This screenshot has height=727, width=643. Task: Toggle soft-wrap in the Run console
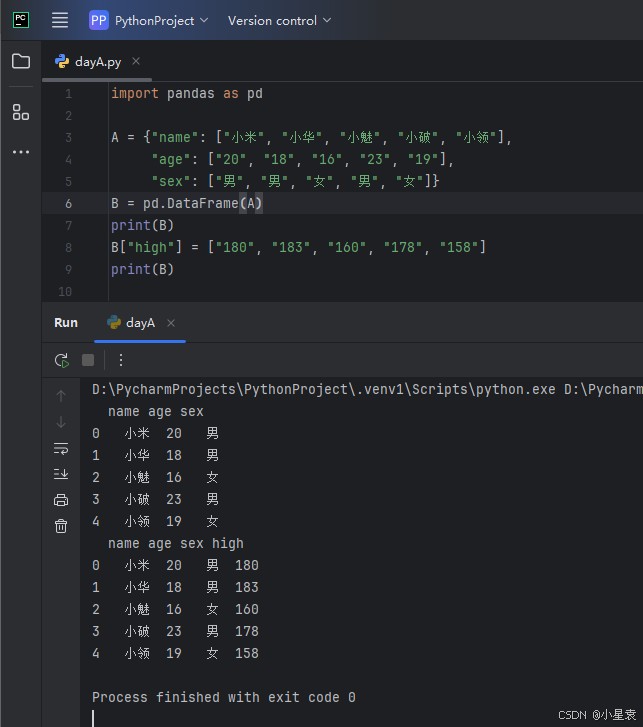click(x=61, y=448)
